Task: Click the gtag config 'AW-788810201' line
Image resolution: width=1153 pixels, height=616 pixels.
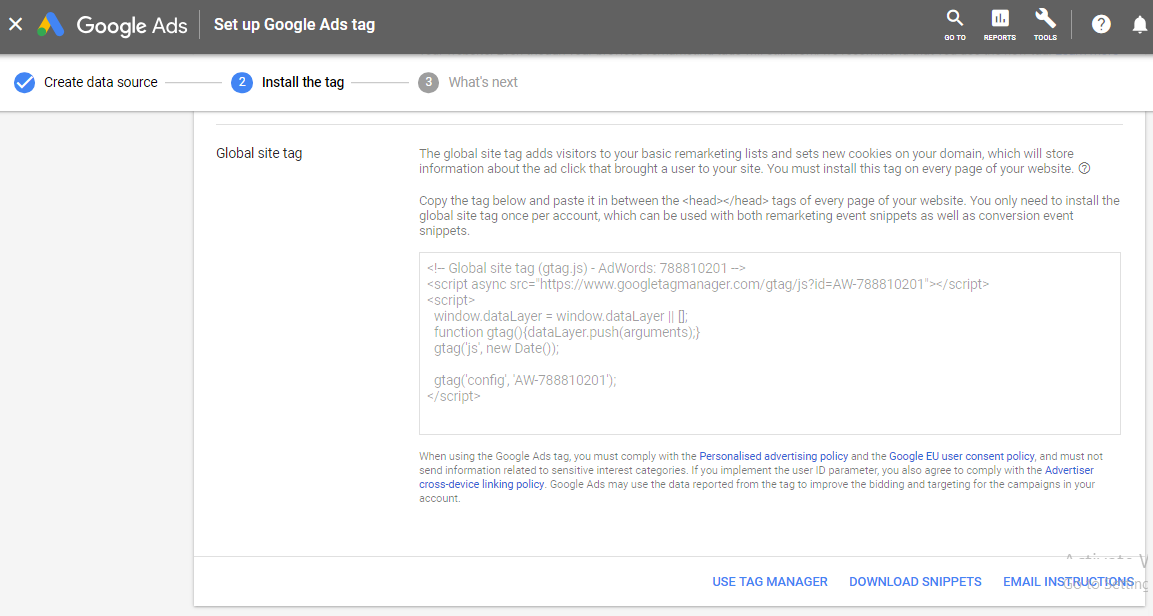Action: (x=525, y=380)
